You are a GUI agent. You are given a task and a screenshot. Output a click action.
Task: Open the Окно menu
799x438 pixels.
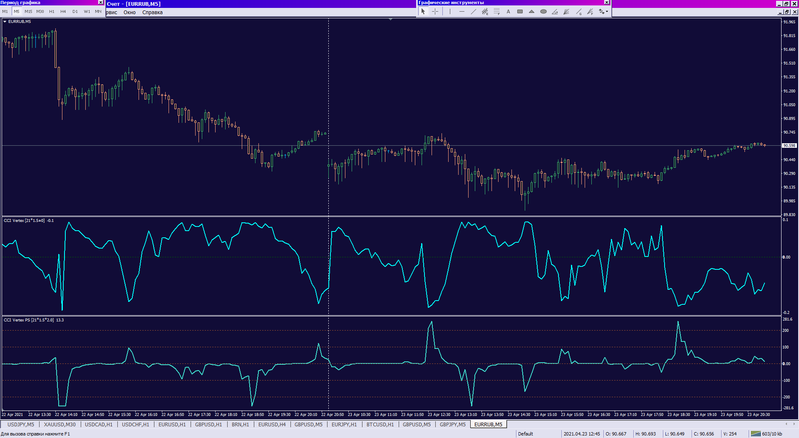pos(129,12)
